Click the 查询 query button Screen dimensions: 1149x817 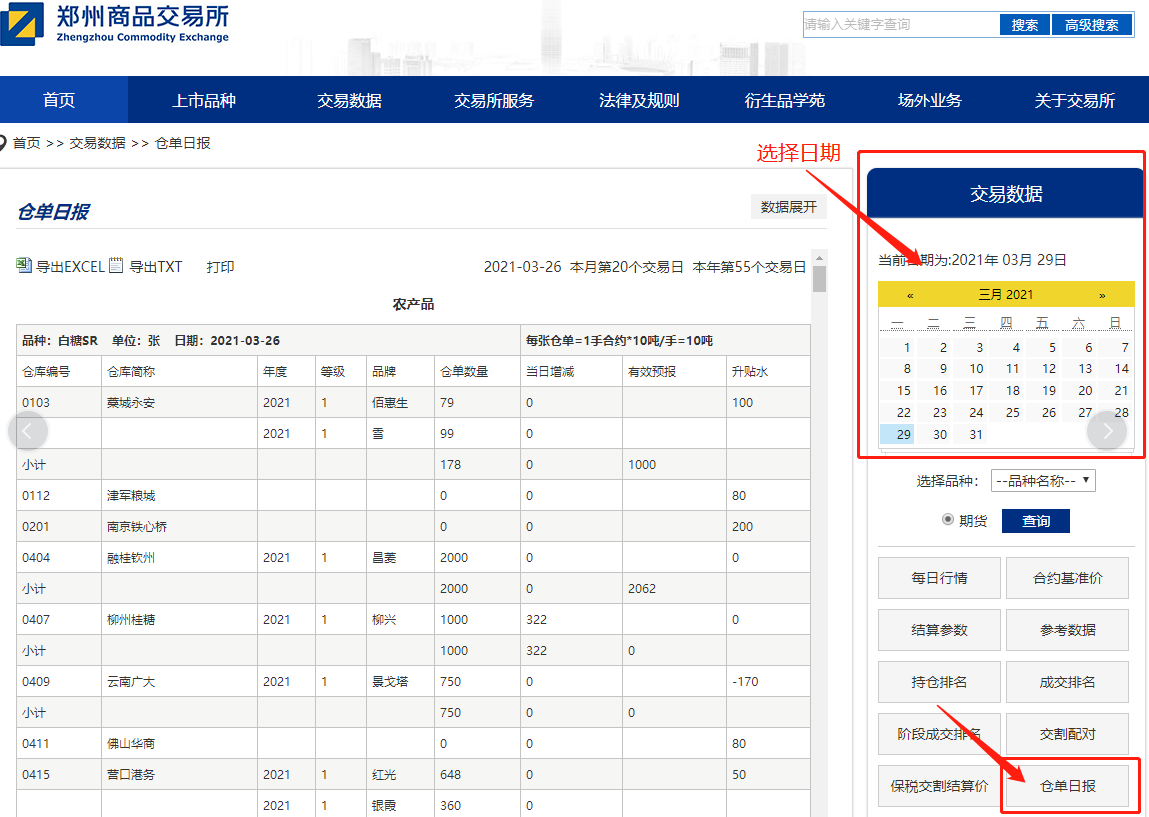coord(1035,521)
